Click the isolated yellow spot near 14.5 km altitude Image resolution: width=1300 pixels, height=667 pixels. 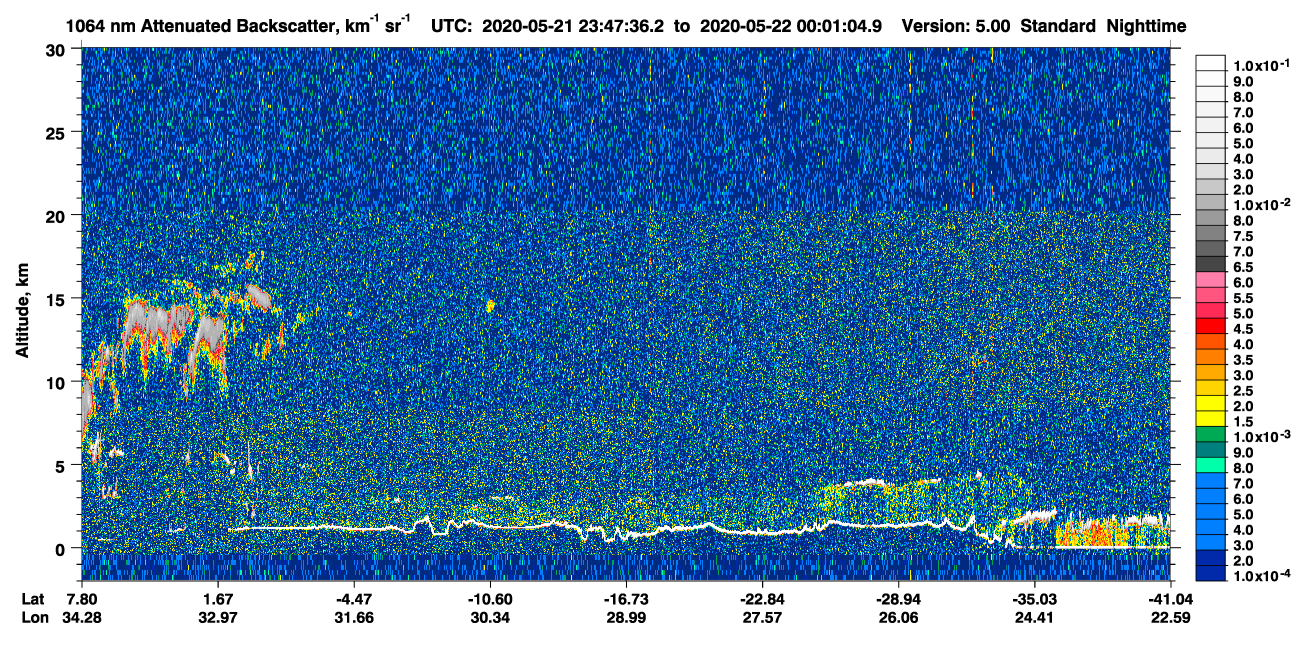490,305
